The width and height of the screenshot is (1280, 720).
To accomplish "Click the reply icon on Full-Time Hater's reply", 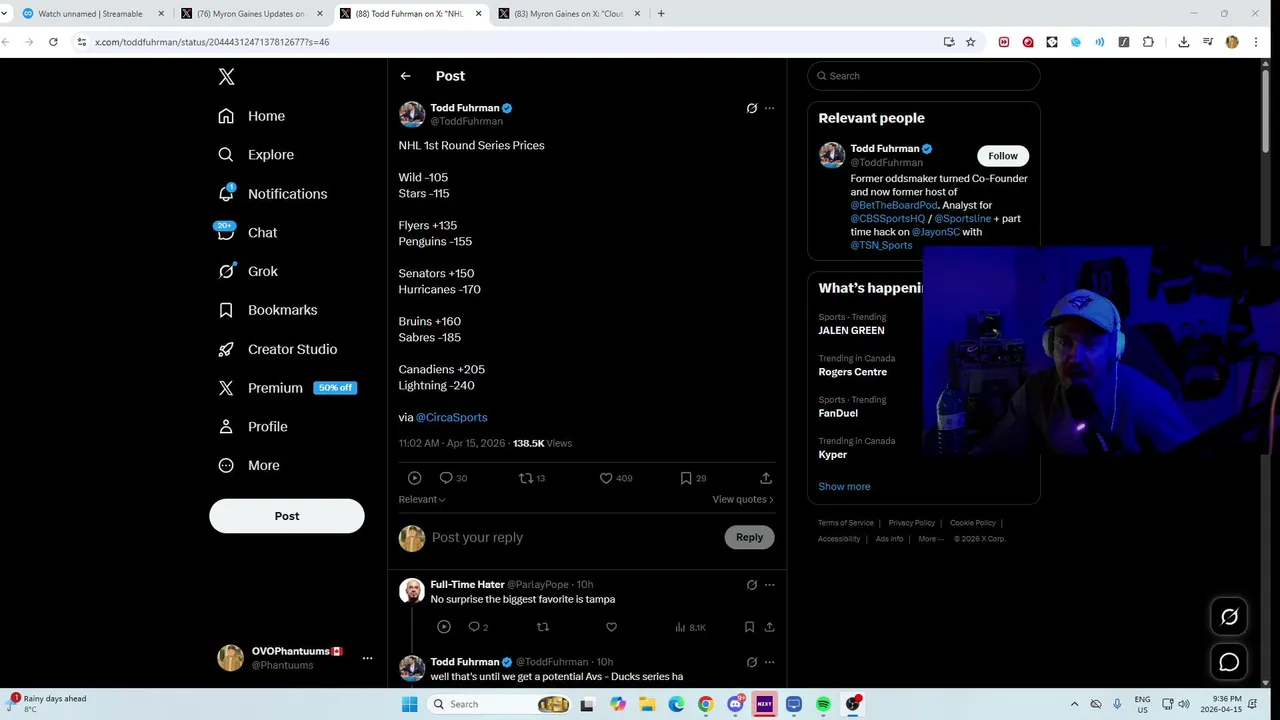I will (475, 627).
